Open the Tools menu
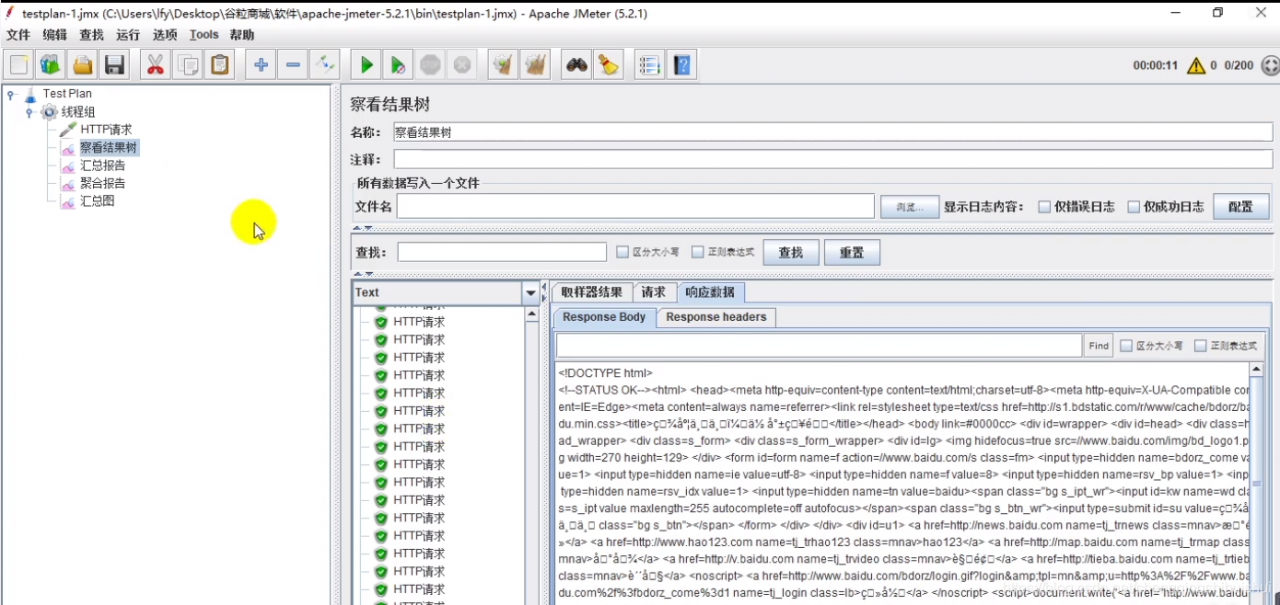The image size is (1280, 605). pos(204,35)
